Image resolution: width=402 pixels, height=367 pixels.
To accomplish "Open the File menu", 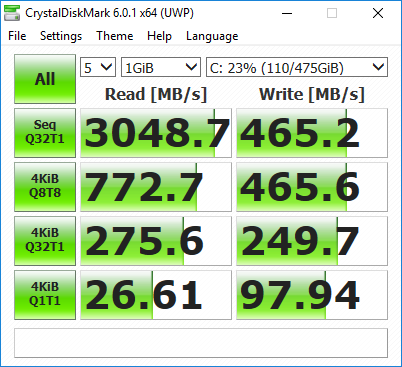I will [x=17, y=36].
